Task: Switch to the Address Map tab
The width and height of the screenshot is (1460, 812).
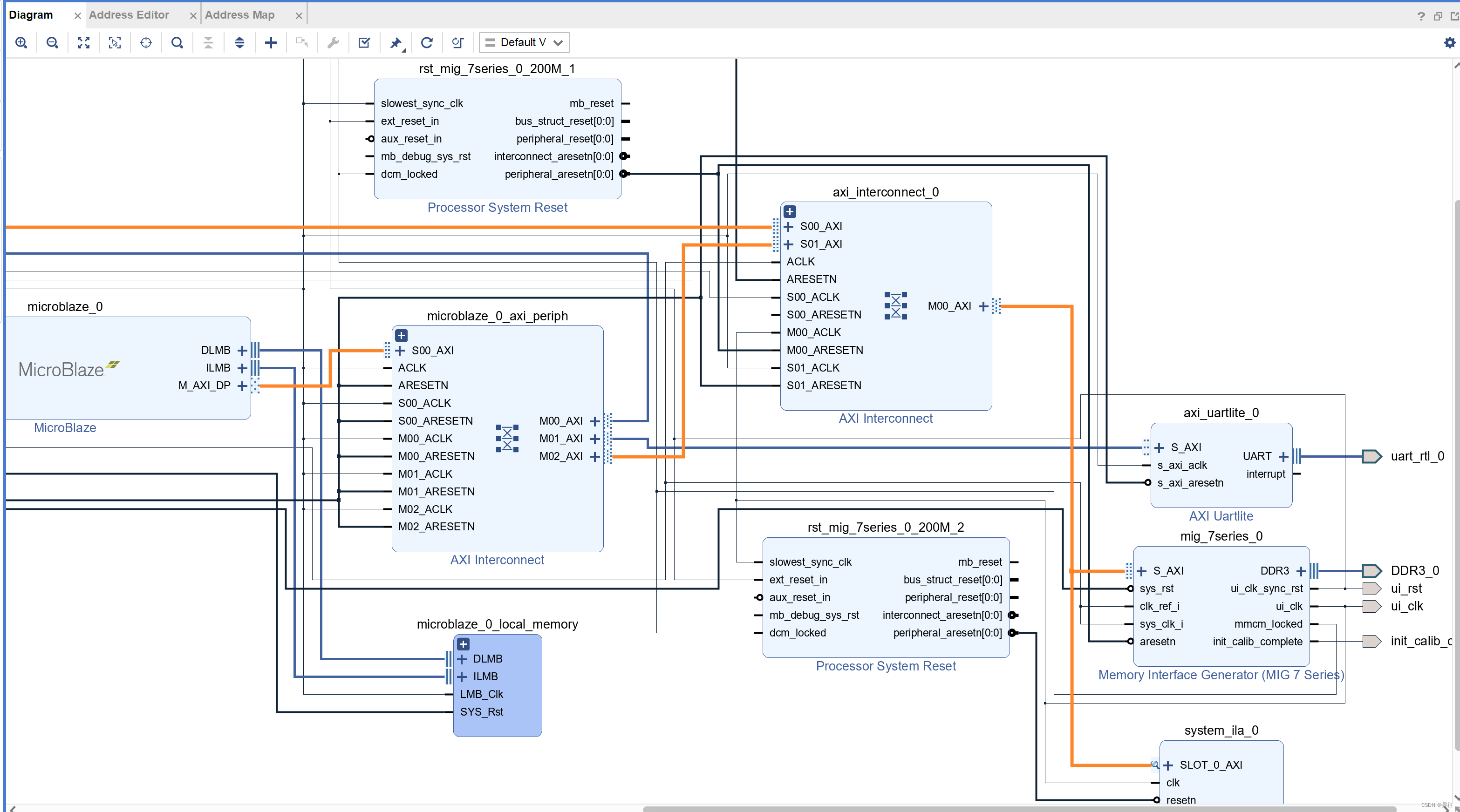Action: [240, 15]
